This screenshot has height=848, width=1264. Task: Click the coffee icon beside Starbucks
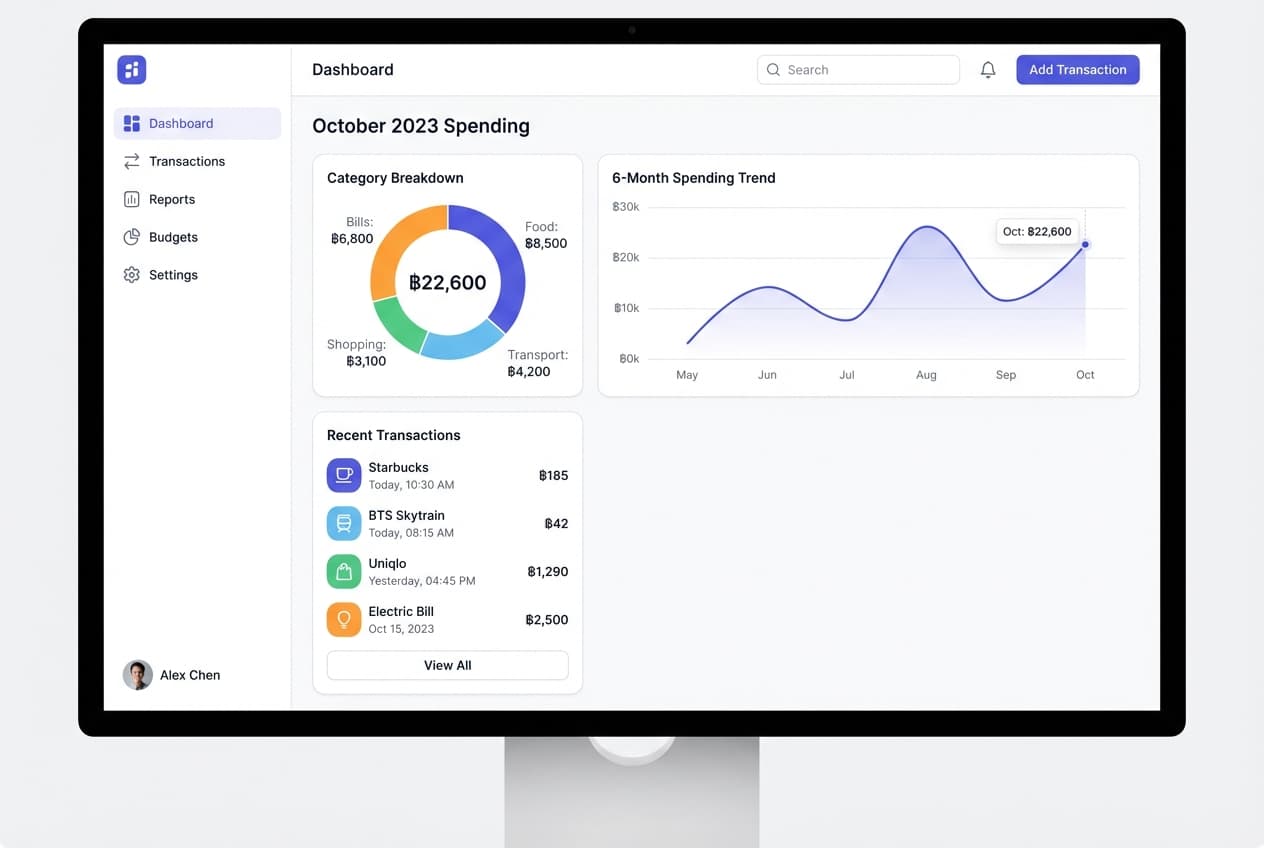coord(343,475)
